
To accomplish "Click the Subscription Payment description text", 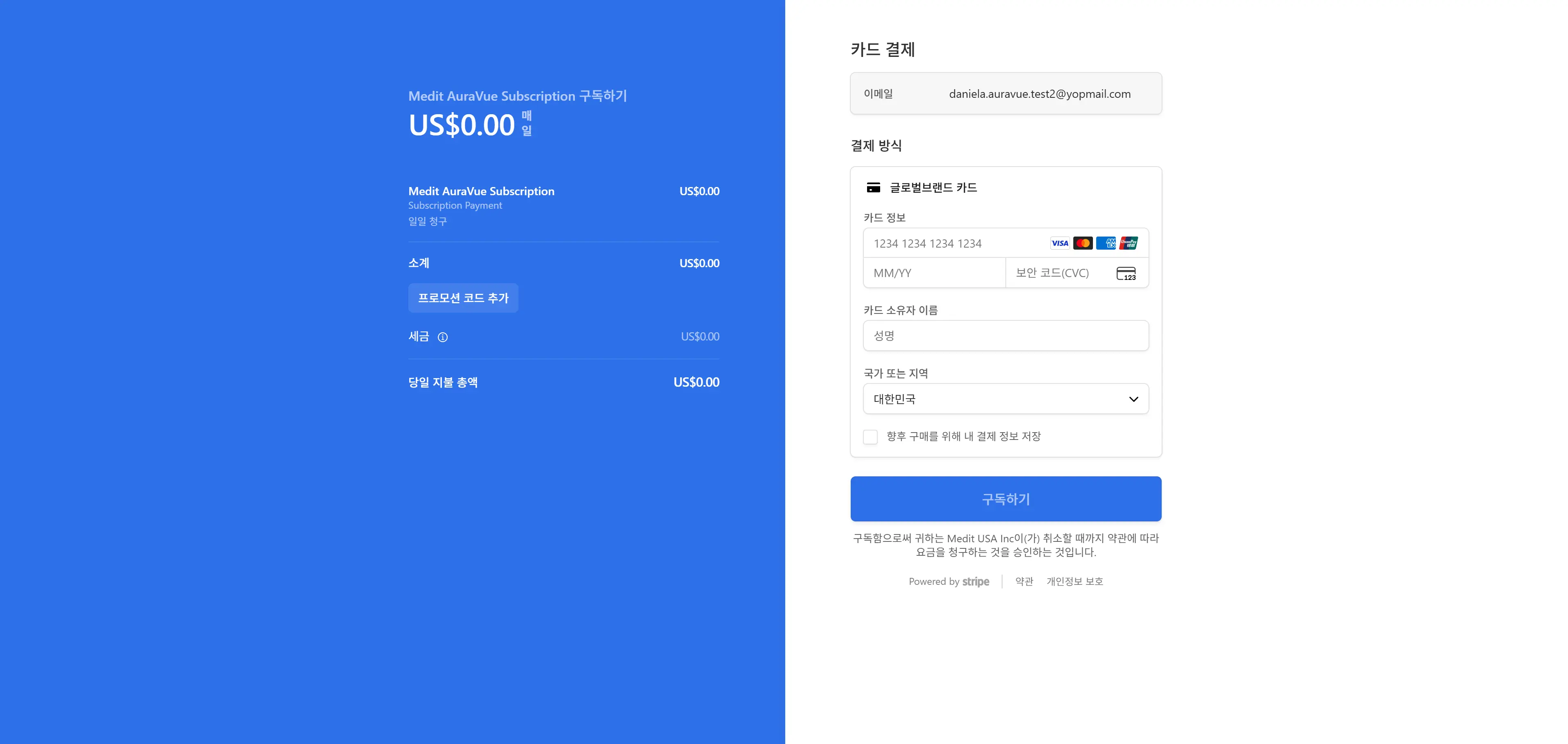I will tap(455, 206).
